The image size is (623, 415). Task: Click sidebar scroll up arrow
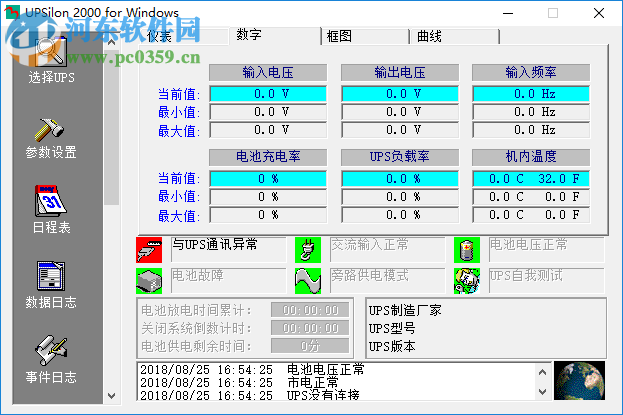tap(112, 42)
